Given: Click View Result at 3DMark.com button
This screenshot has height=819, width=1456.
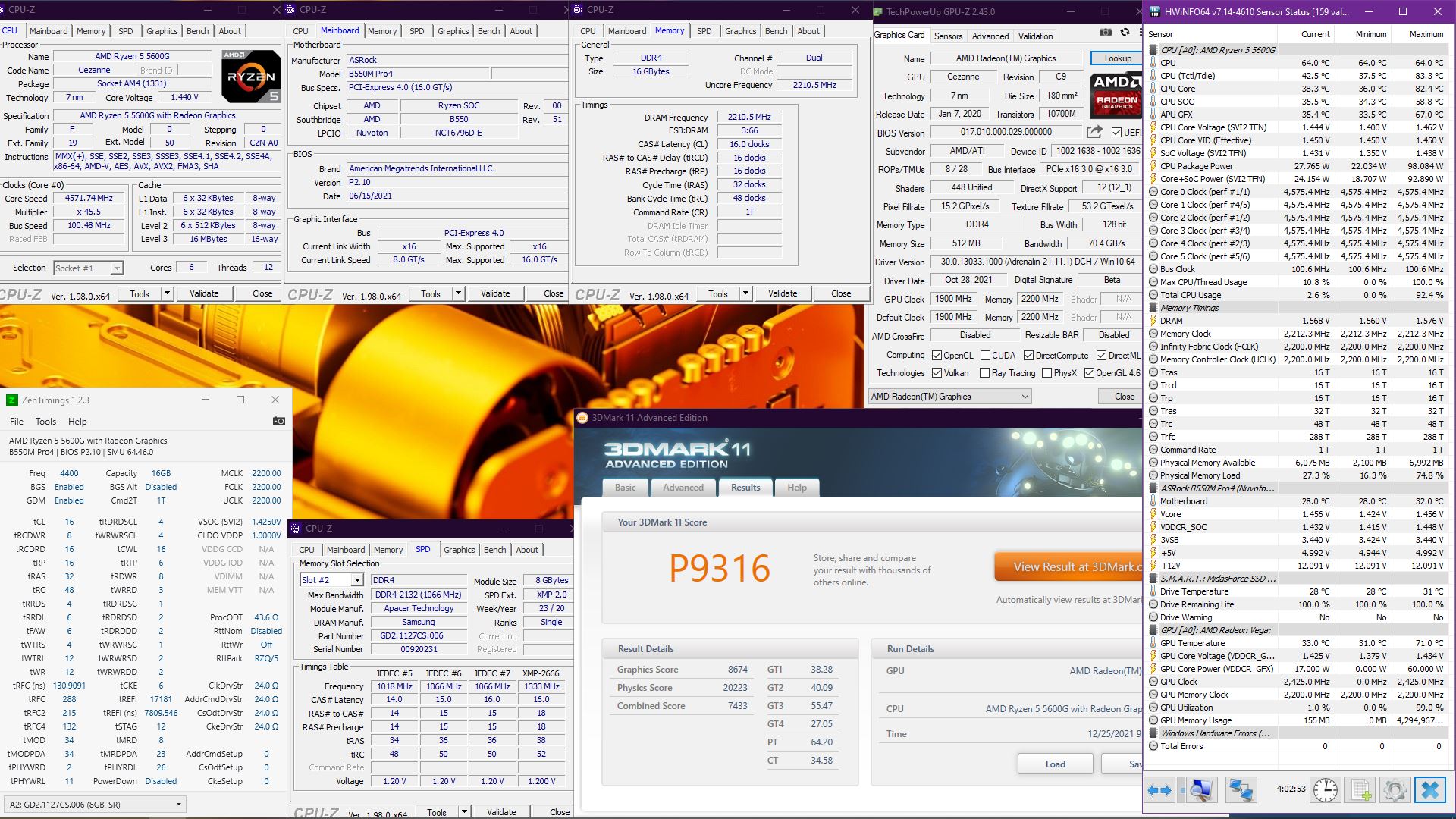Looking at the screenshot, I should pyautogui.click(x=1069, y=566).
